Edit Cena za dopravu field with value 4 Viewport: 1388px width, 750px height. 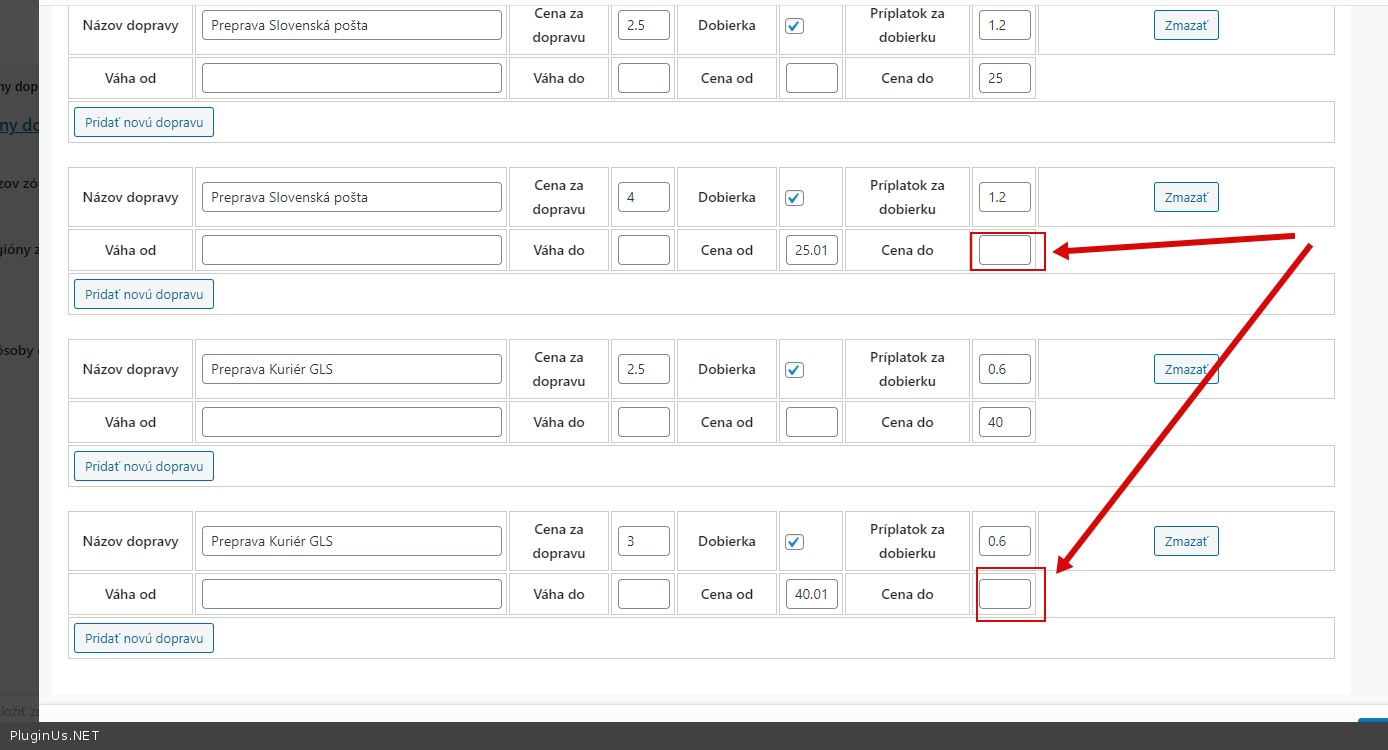643,197
